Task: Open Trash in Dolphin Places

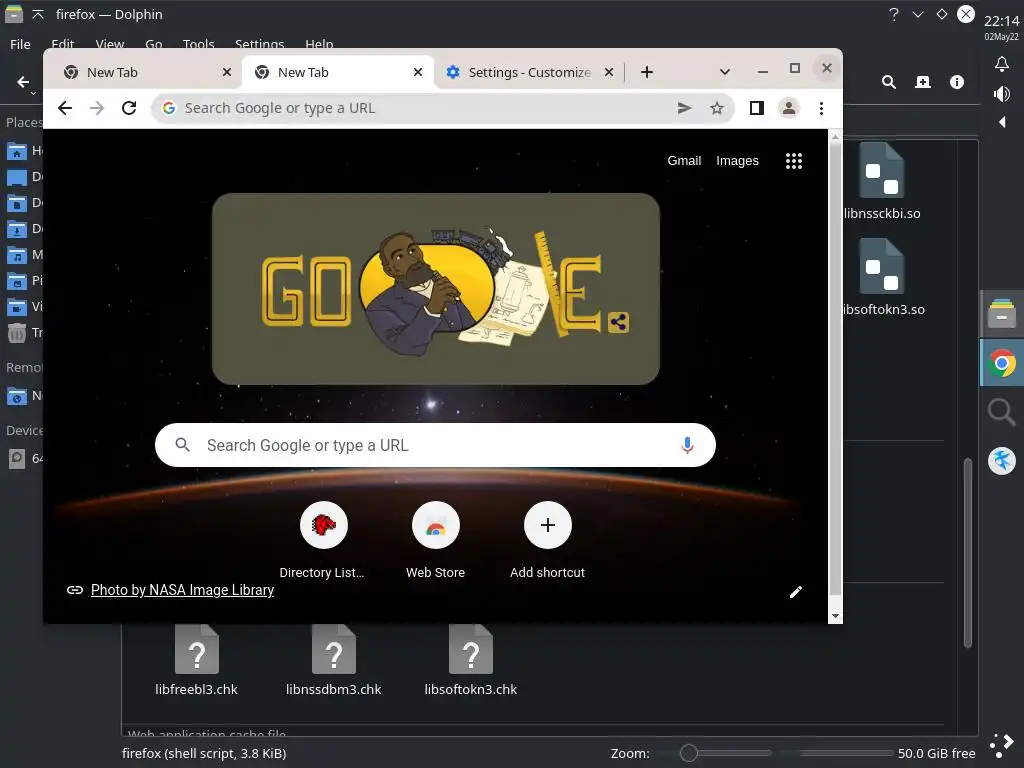Action: coord(24,333)
